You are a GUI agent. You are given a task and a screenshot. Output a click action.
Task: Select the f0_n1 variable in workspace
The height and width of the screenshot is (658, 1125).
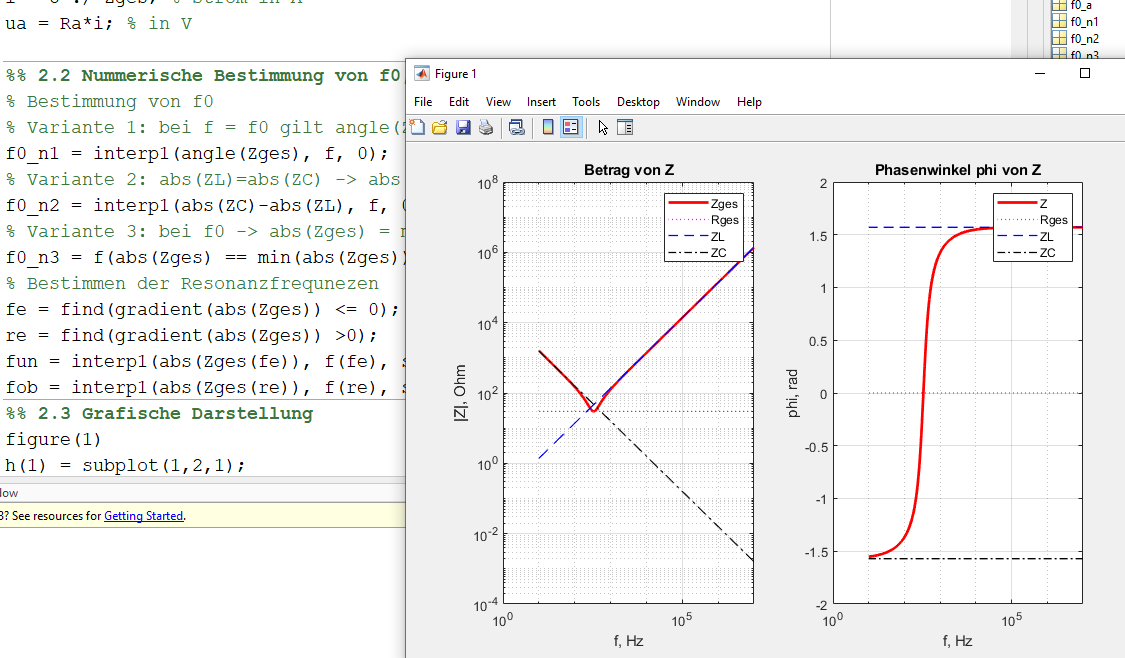click(1083, 21)
